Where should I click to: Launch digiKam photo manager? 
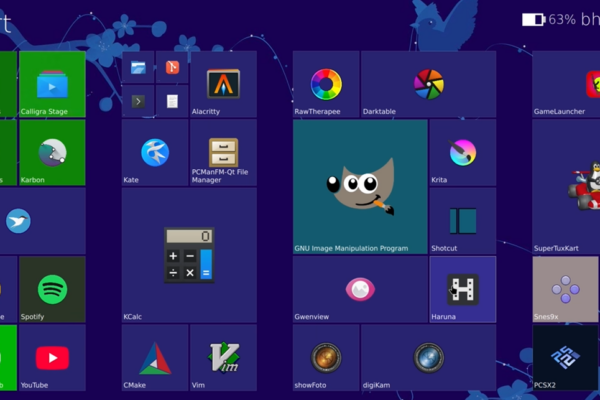coord(428,357)
